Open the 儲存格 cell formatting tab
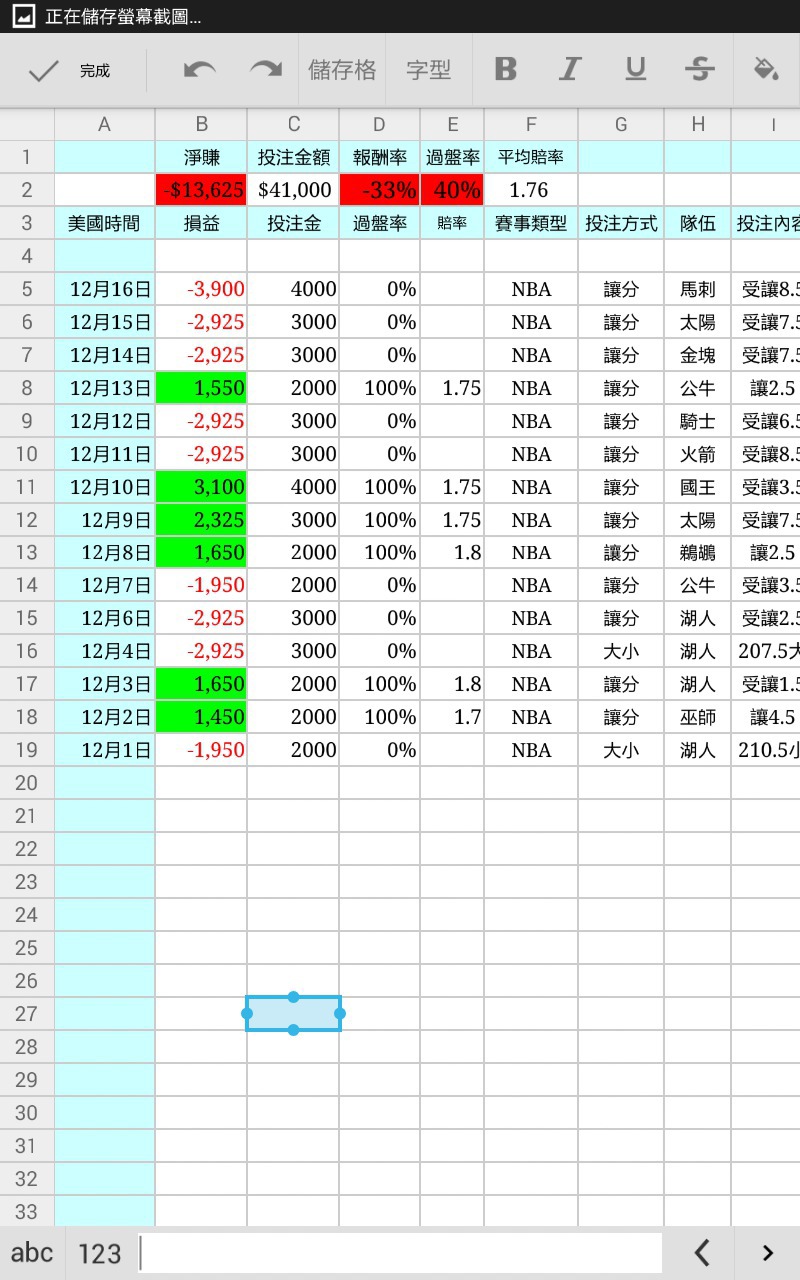Screen dimensions: 800x1280 (343, 70)
